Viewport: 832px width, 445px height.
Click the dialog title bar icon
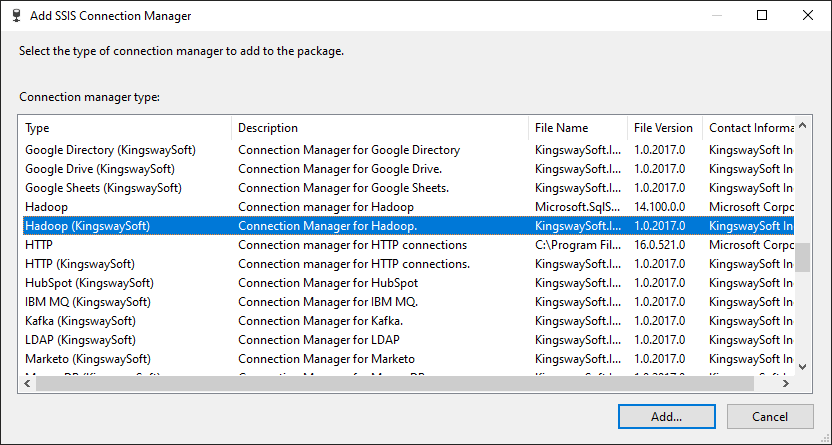click(x=16, y=15)
